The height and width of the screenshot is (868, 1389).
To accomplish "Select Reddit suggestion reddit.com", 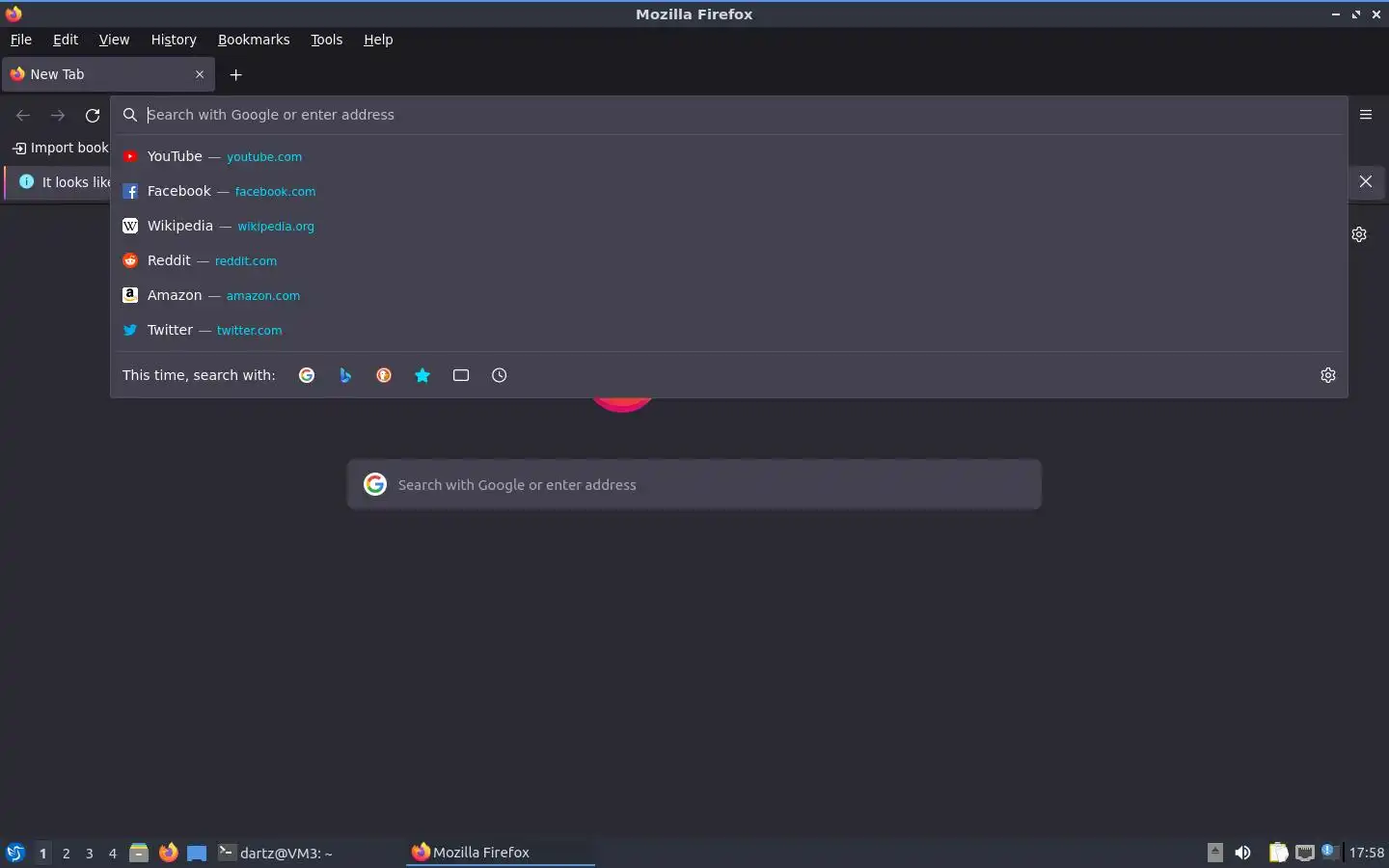I will (x=728, y=260).
